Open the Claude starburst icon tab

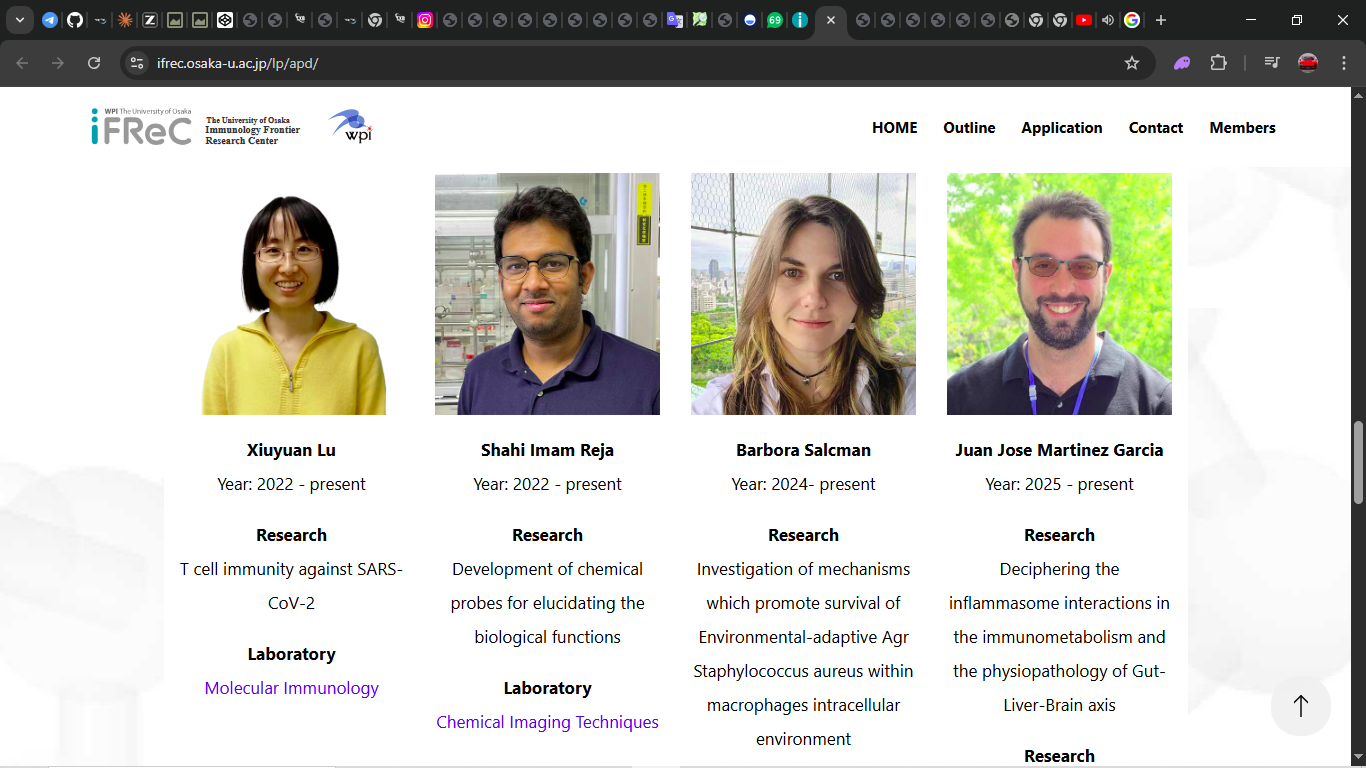point(125,20)
